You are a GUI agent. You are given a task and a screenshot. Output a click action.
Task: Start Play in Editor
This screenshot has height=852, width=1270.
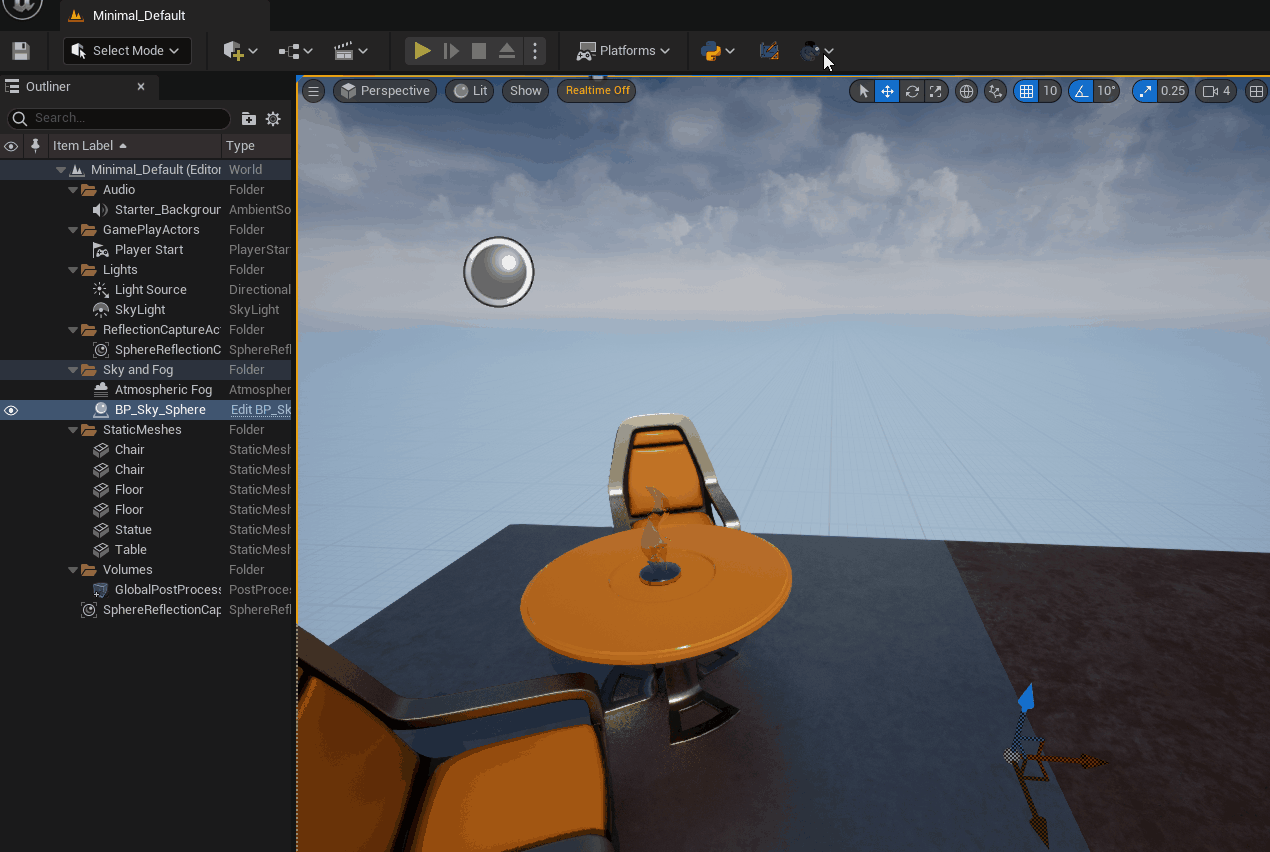click(422, 51)
